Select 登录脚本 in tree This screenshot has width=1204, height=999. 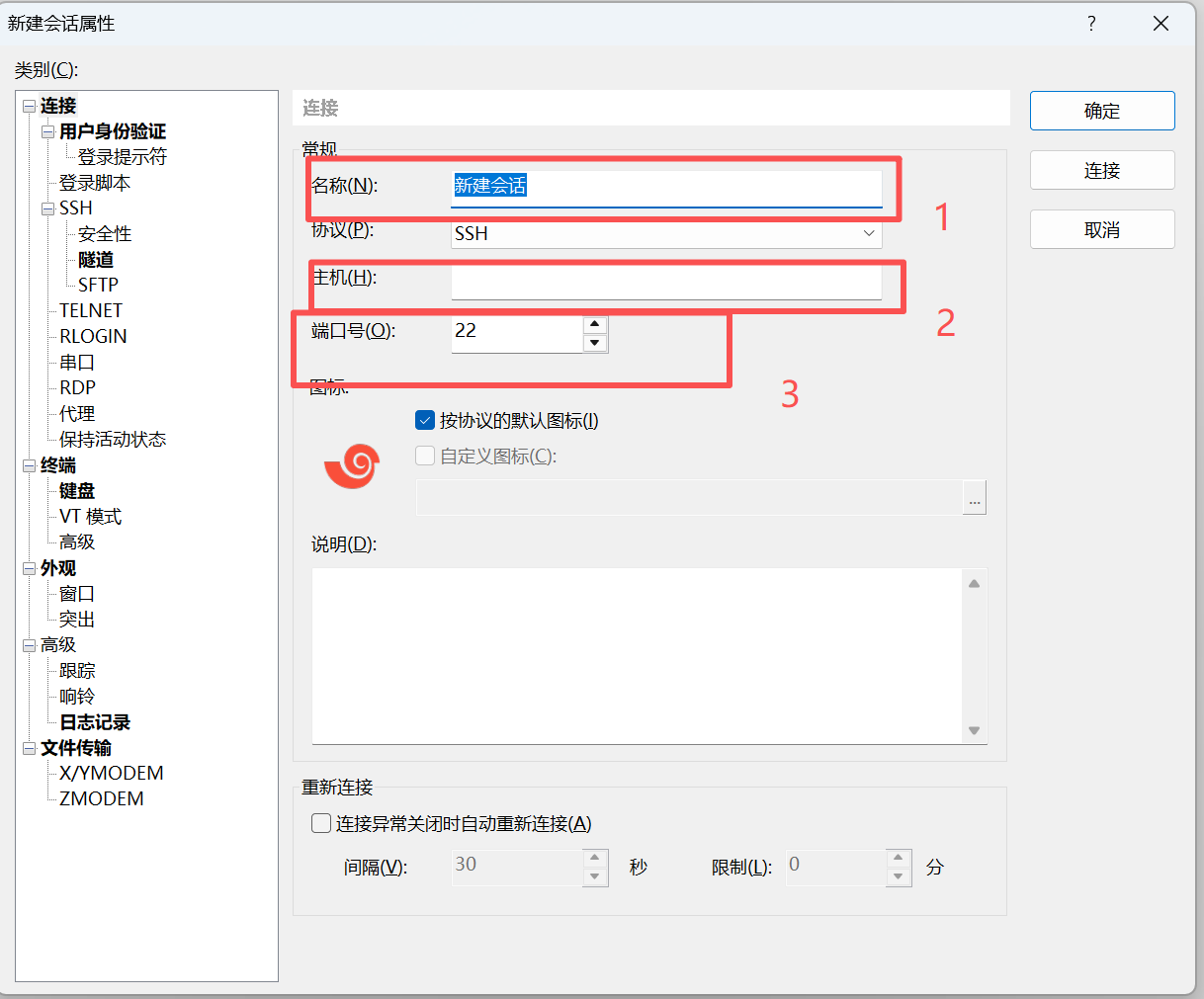click(95, 183)
